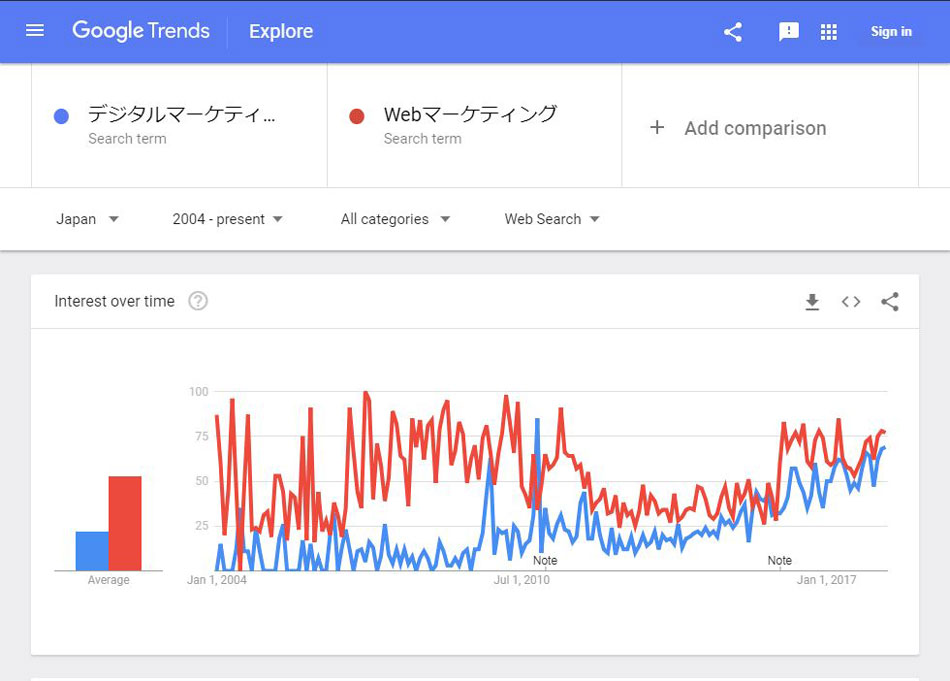Open the 2004 - present date range dropdown
Viewport: 950px width, 681px height.
pos(227,219)
